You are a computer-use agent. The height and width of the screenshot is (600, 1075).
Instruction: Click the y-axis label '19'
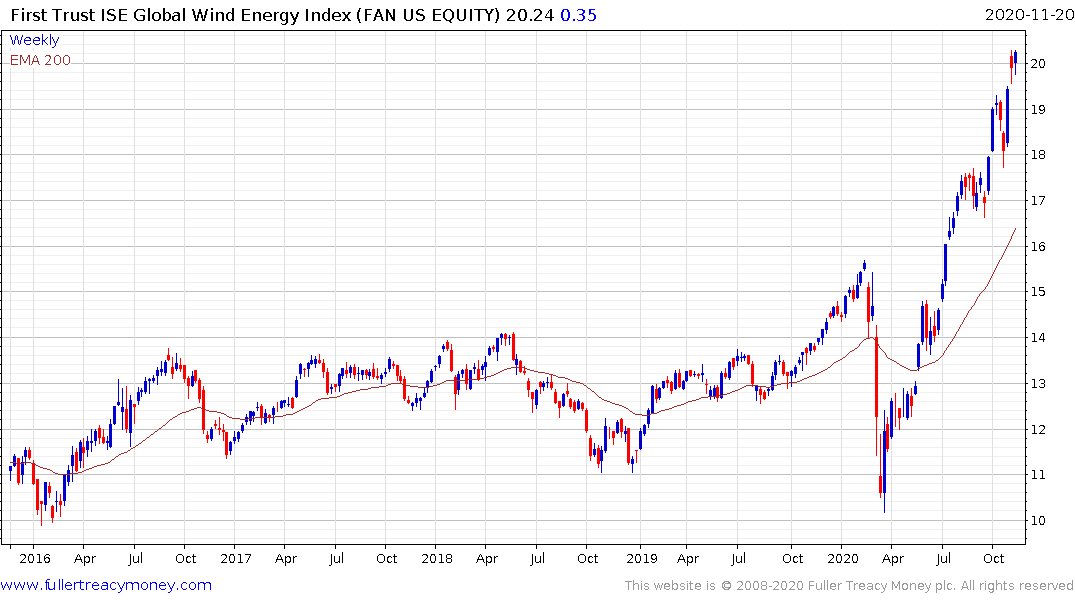pos(1038,110)
